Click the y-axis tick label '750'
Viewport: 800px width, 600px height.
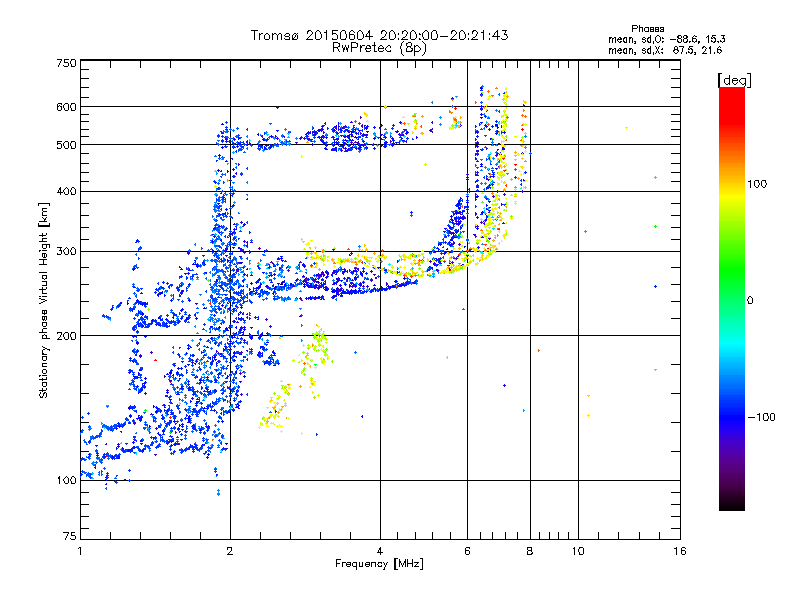66,63
